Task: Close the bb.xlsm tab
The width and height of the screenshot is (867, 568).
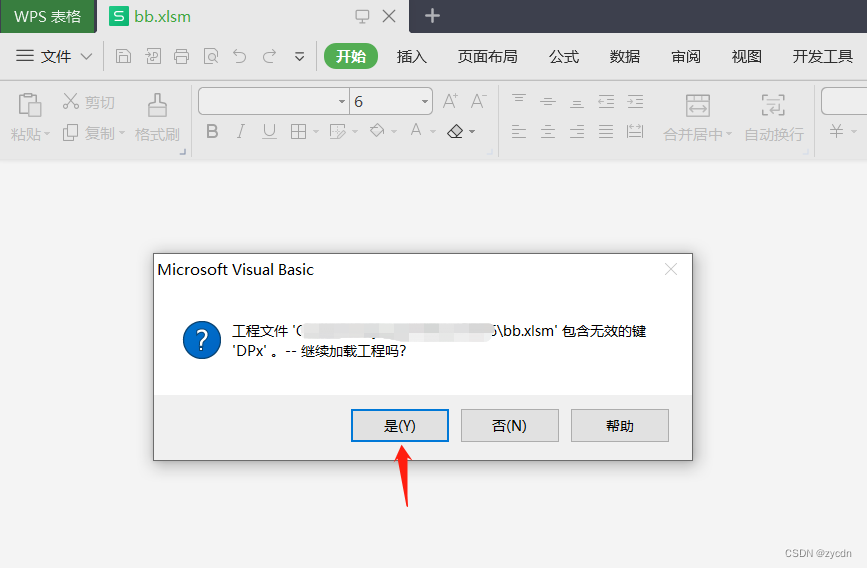Action: point(389,16)
